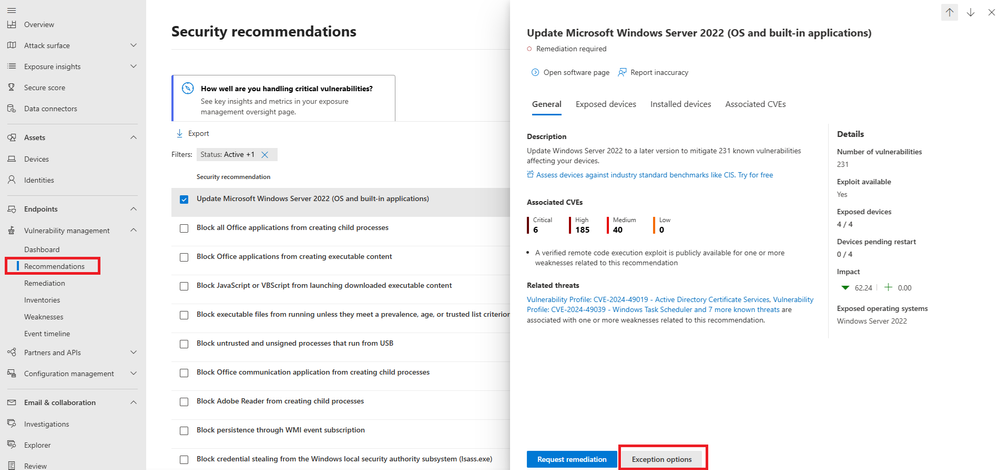Check Block untrusted and unsigned USB processes
This screenshot has width=999, height=470.
pos(184,344)
